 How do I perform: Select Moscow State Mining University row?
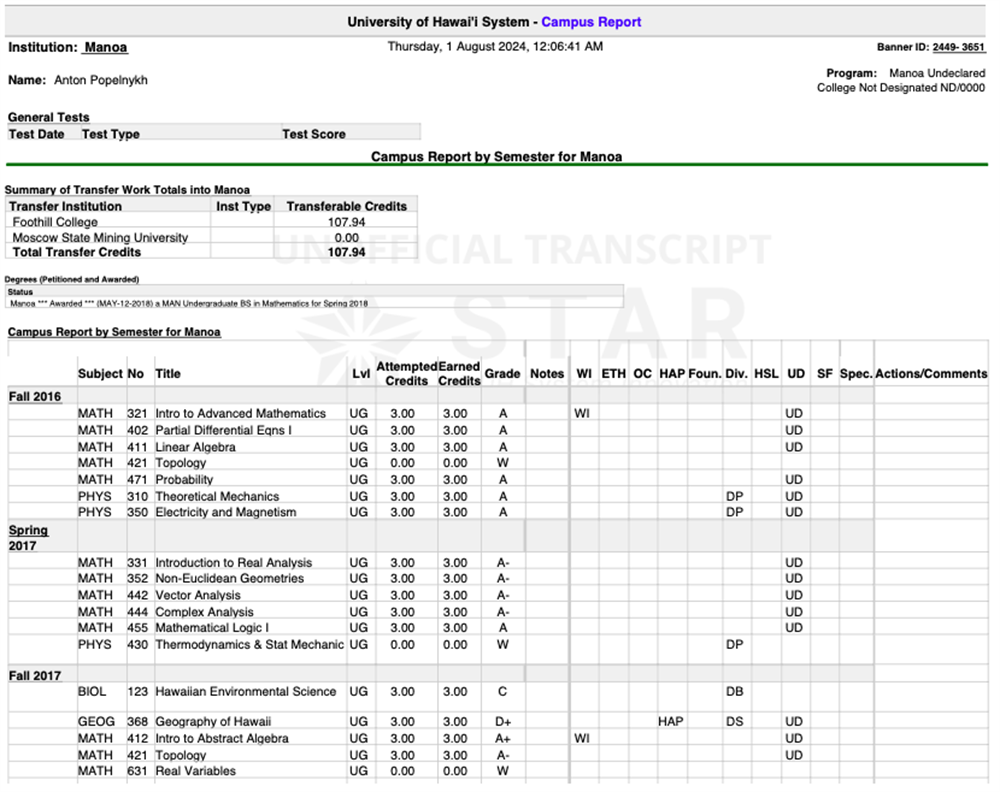pyautogui.click(x=212, y=237)
